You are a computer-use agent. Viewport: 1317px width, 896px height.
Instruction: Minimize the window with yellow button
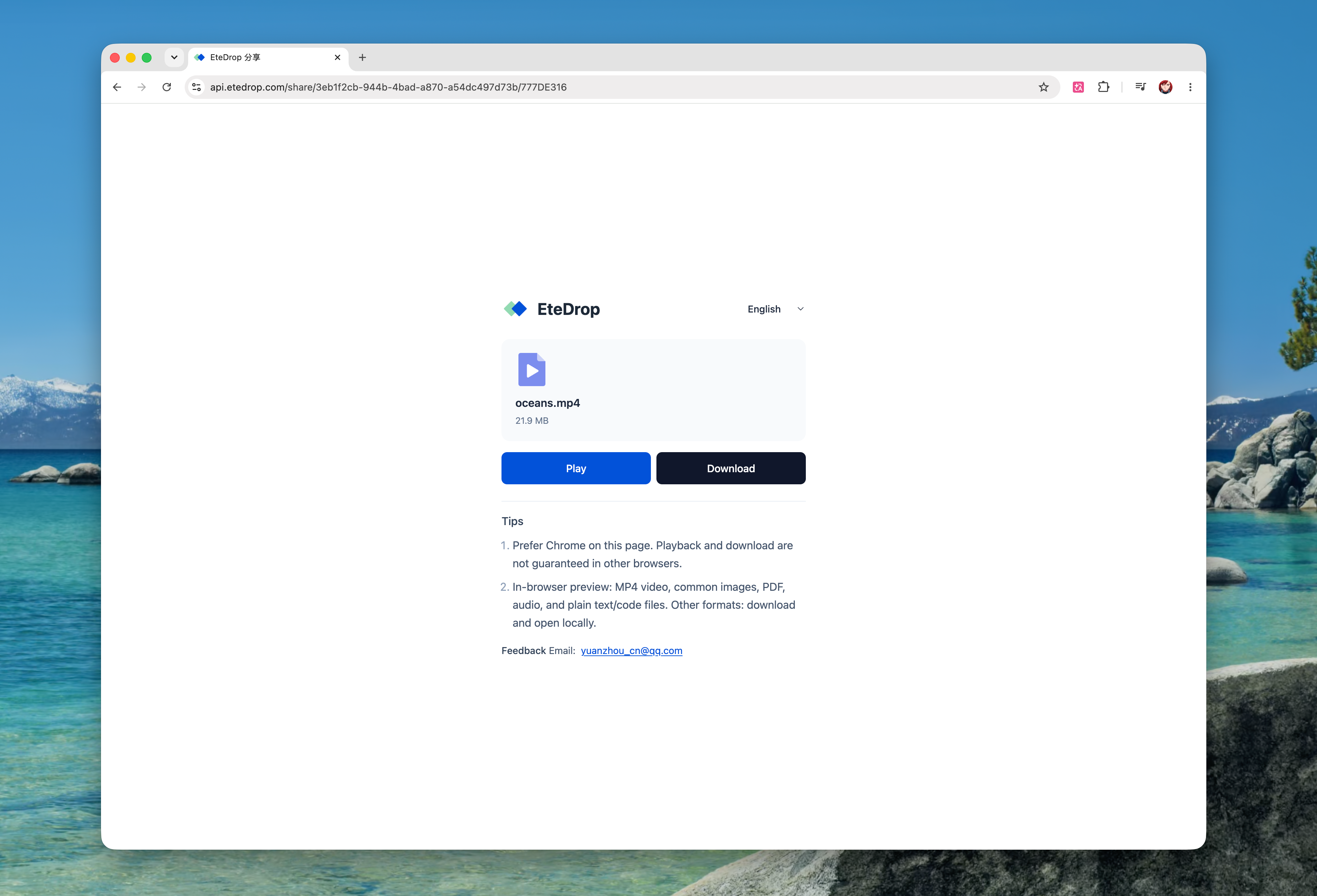click(x=131, y=58)
